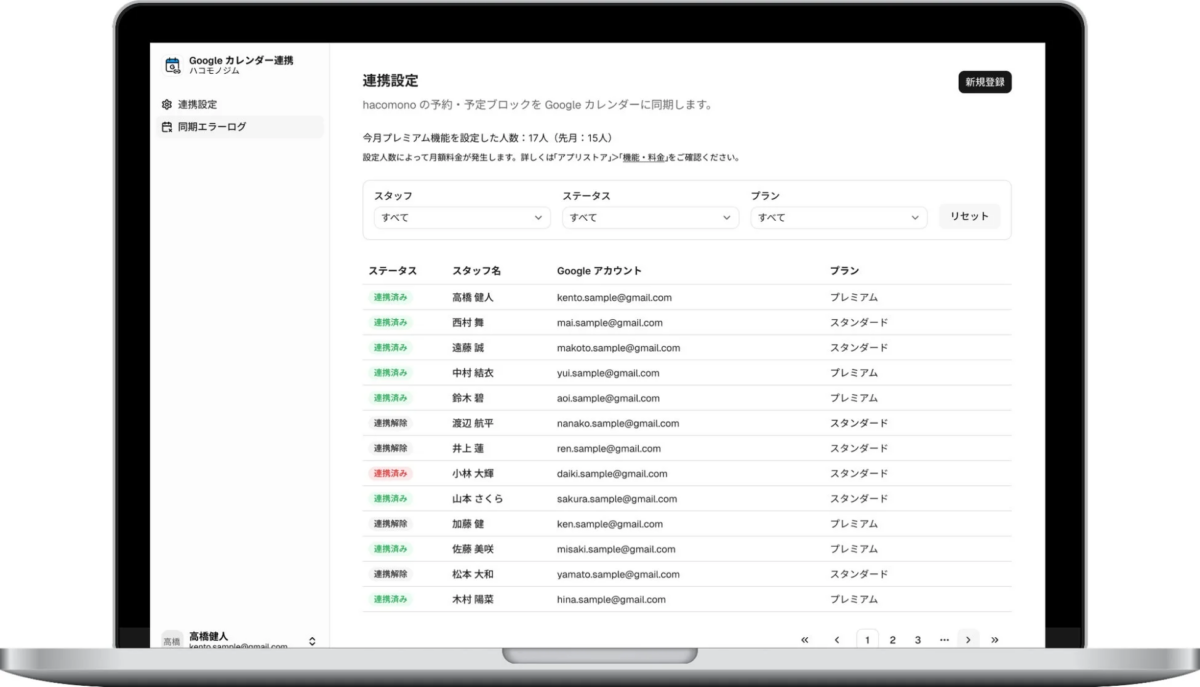Viewport: 1200px width, 687px height.
Task: Click the Google アカウント column header
Action: (599, 271)
